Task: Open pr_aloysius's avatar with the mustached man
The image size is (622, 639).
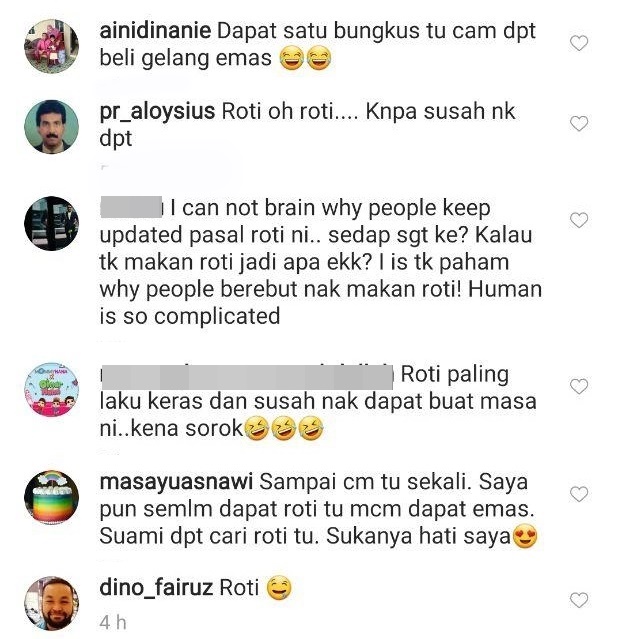Action: (x=51, y=127)
